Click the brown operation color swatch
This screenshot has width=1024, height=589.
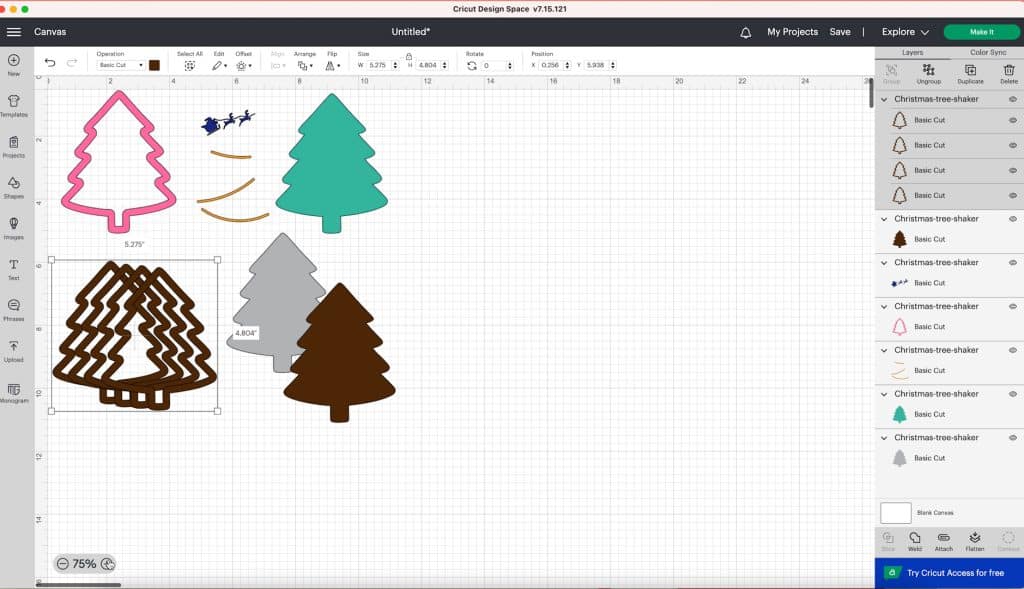pos(154,65)
